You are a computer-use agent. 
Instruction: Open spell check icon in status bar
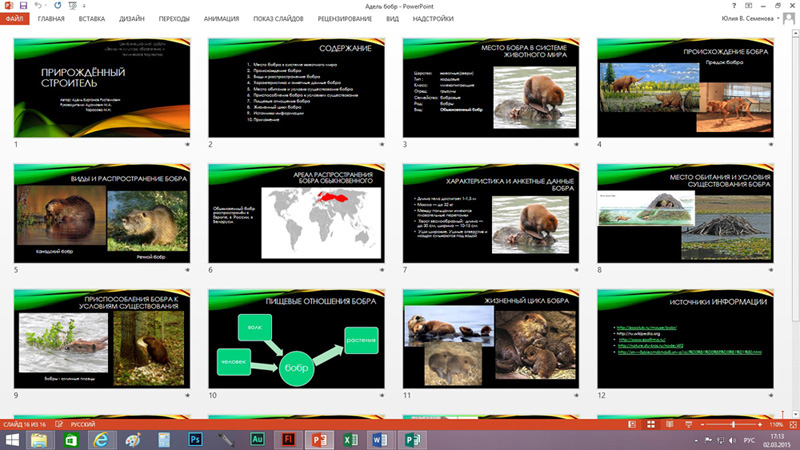[x=57, y=424]
